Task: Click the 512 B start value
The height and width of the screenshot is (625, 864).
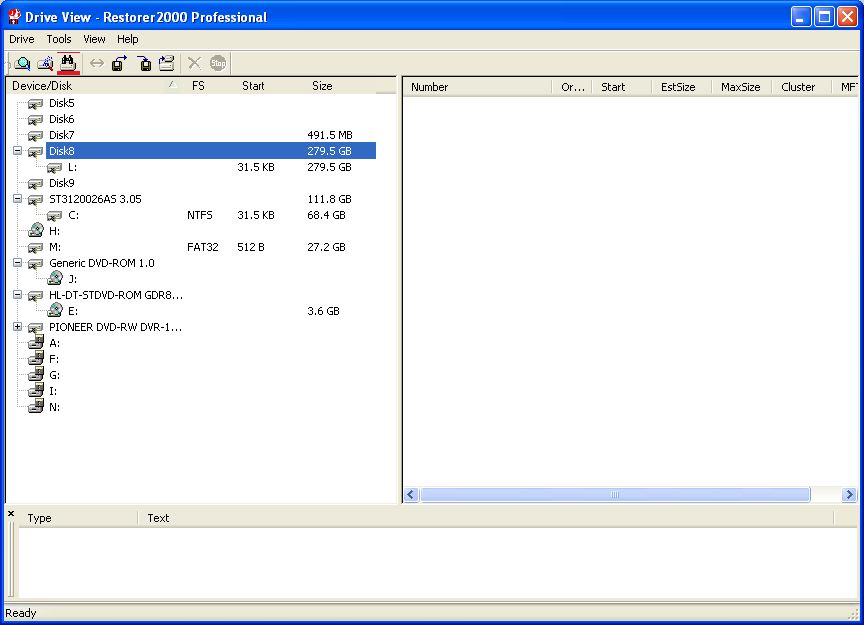Action: [251, 247]
